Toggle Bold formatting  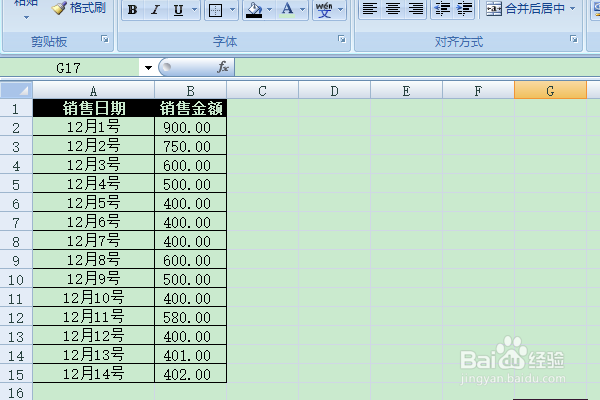pos(132,10)
